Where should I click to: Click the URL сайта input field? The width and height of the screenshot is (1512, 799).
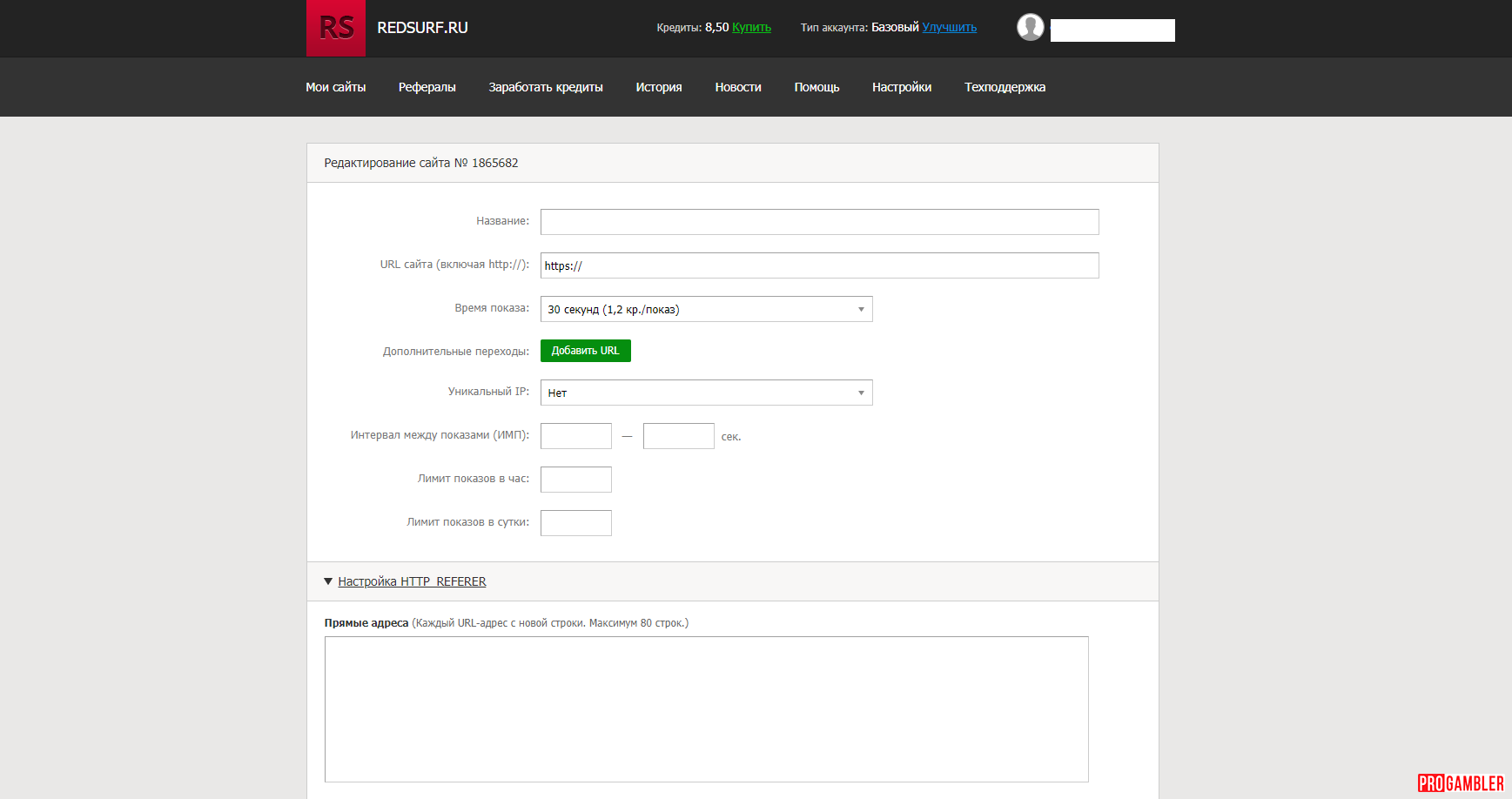pyautogui.click(x=819, y=265)
